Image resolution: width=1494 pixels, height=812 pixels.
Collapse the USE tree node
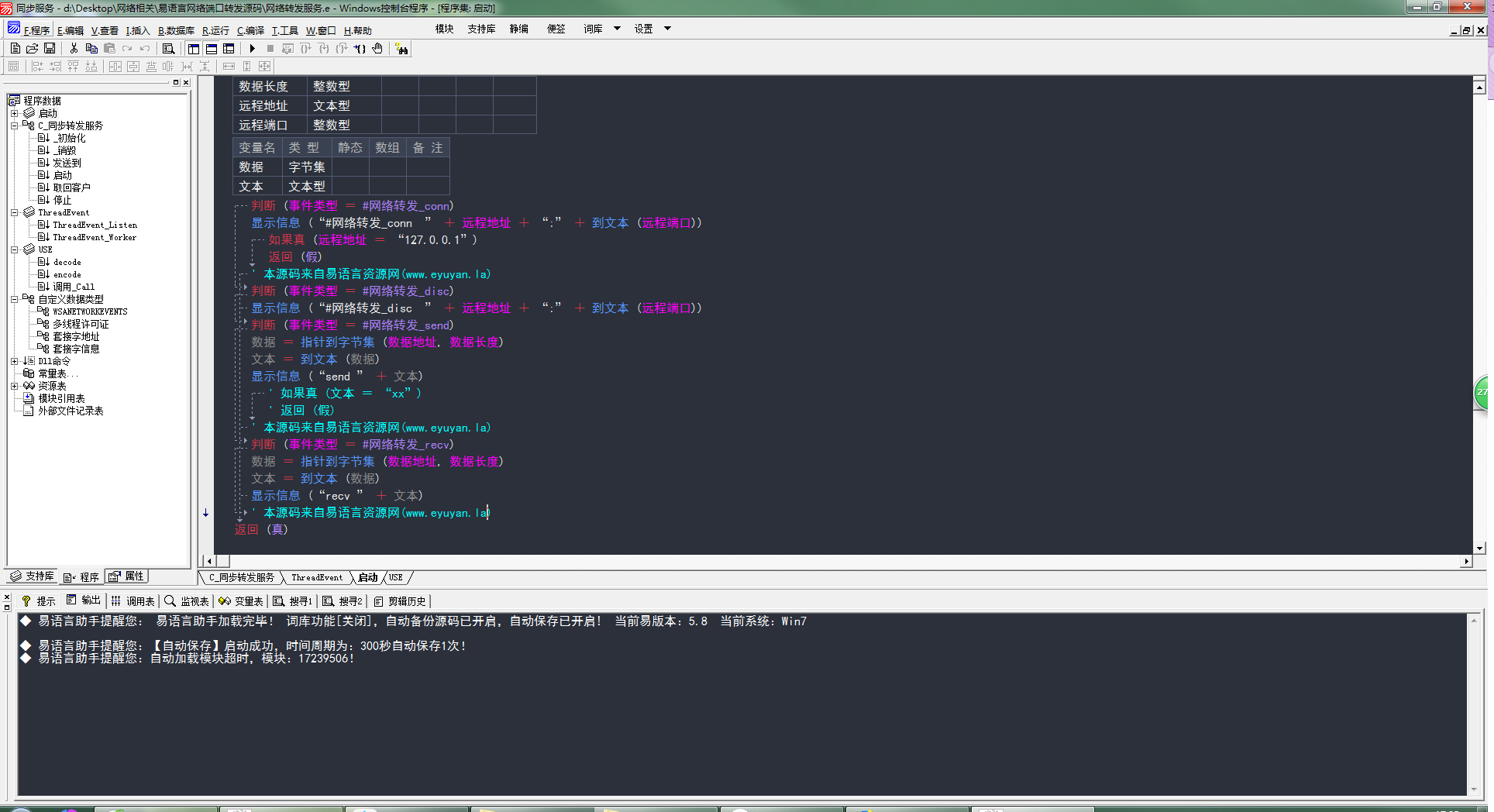(14, 249)
